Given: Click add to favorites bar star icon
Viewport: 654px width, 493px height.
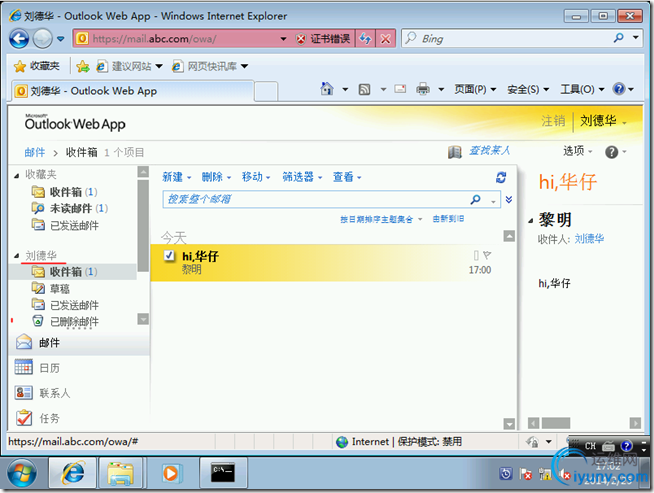Looking at the screenshot, I should pyautogui.click(x=83, y=66).
